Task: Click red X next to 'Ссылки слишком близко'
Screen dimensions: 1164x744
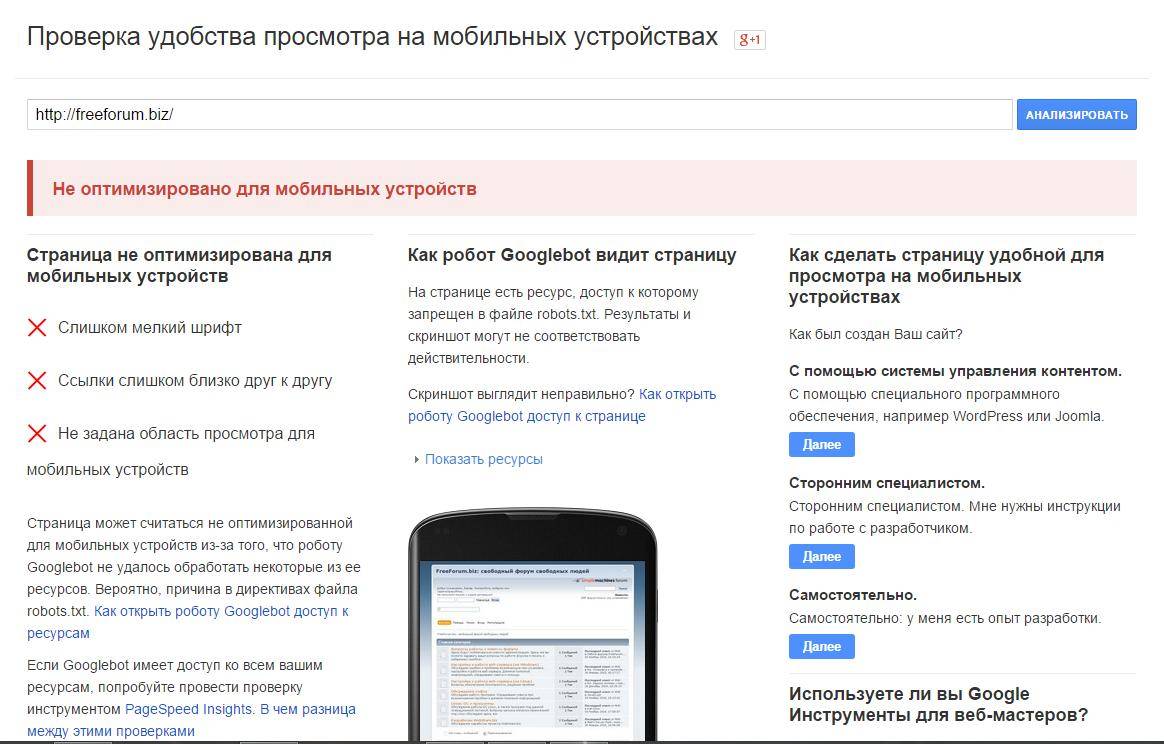Action: pyautogui.click(x=37, y=381)
